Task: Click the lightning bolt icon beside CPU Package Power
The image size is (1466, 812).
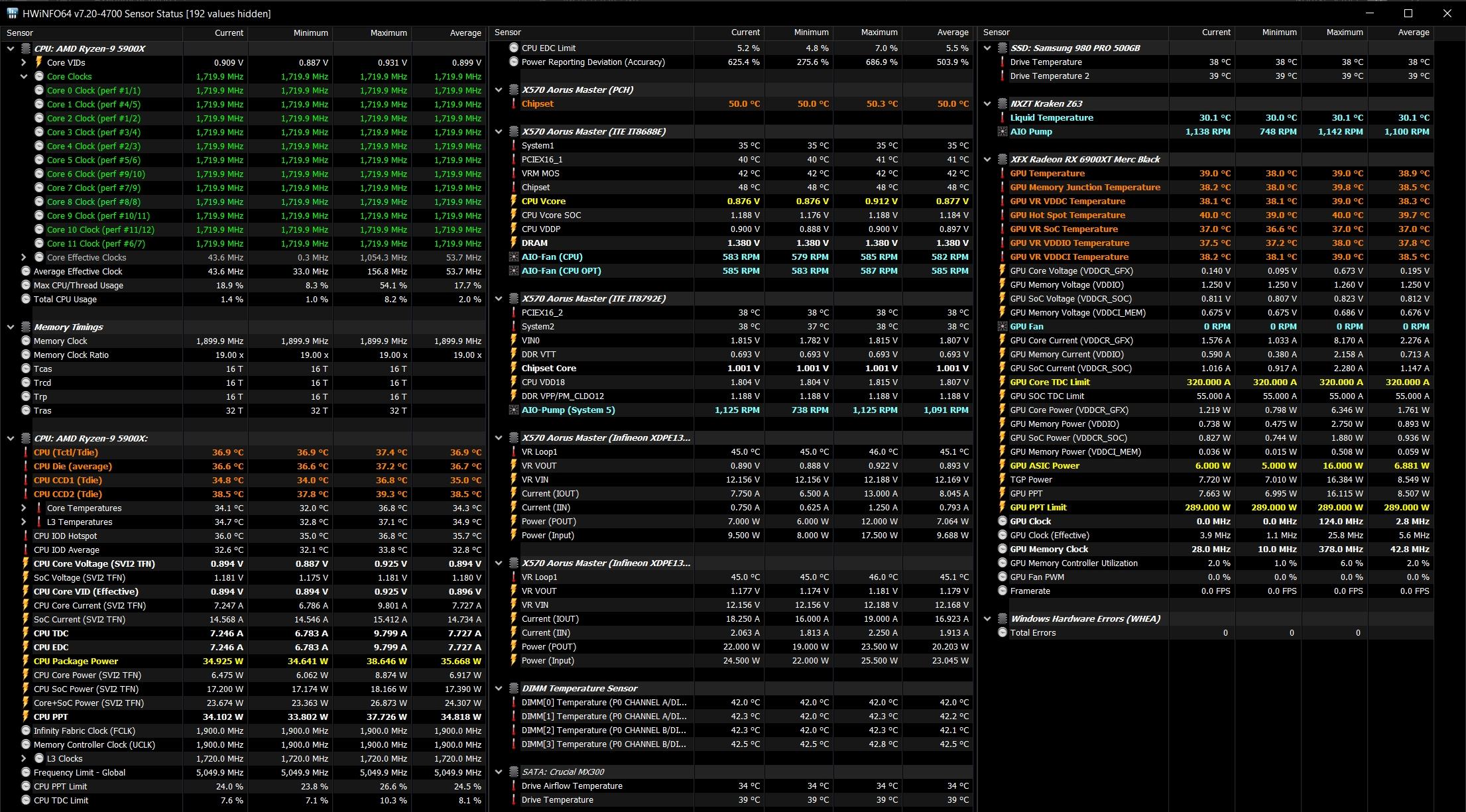Action: [26, 661]
